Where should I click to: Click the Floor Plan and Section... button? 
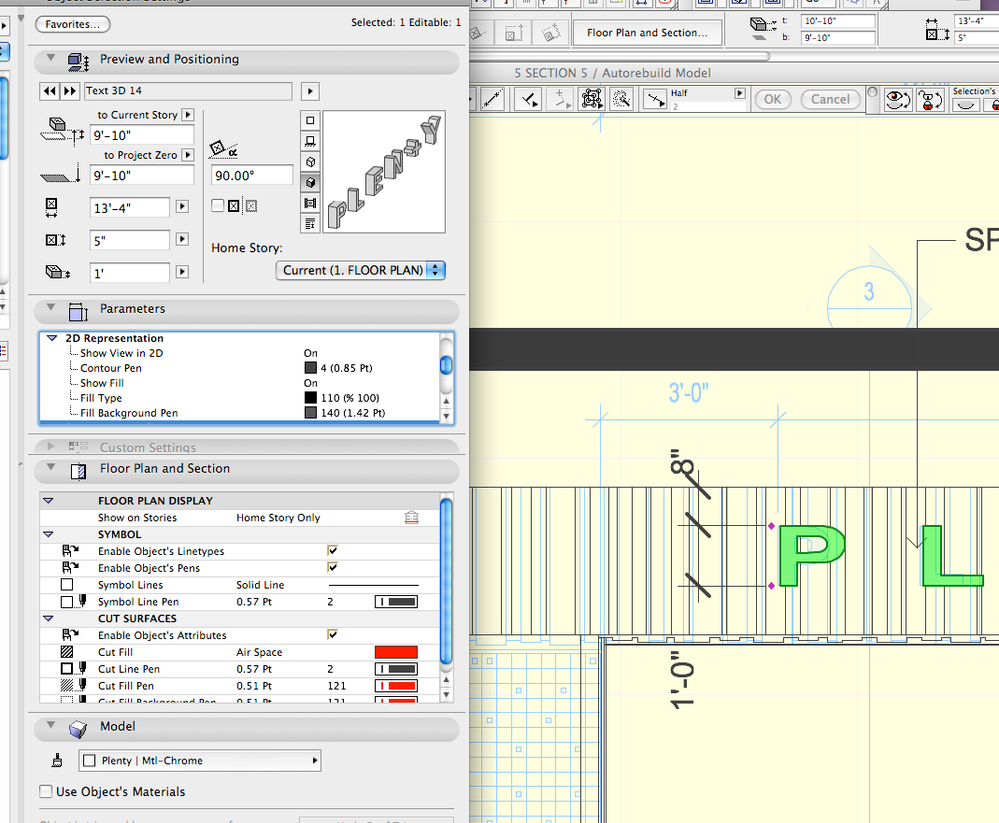pyautogui.click(x=647, y=33)
